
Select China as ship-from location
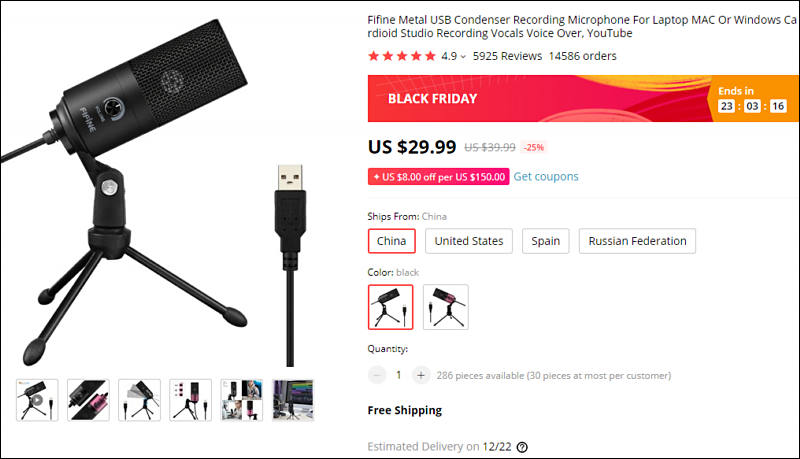pos(390,241)
